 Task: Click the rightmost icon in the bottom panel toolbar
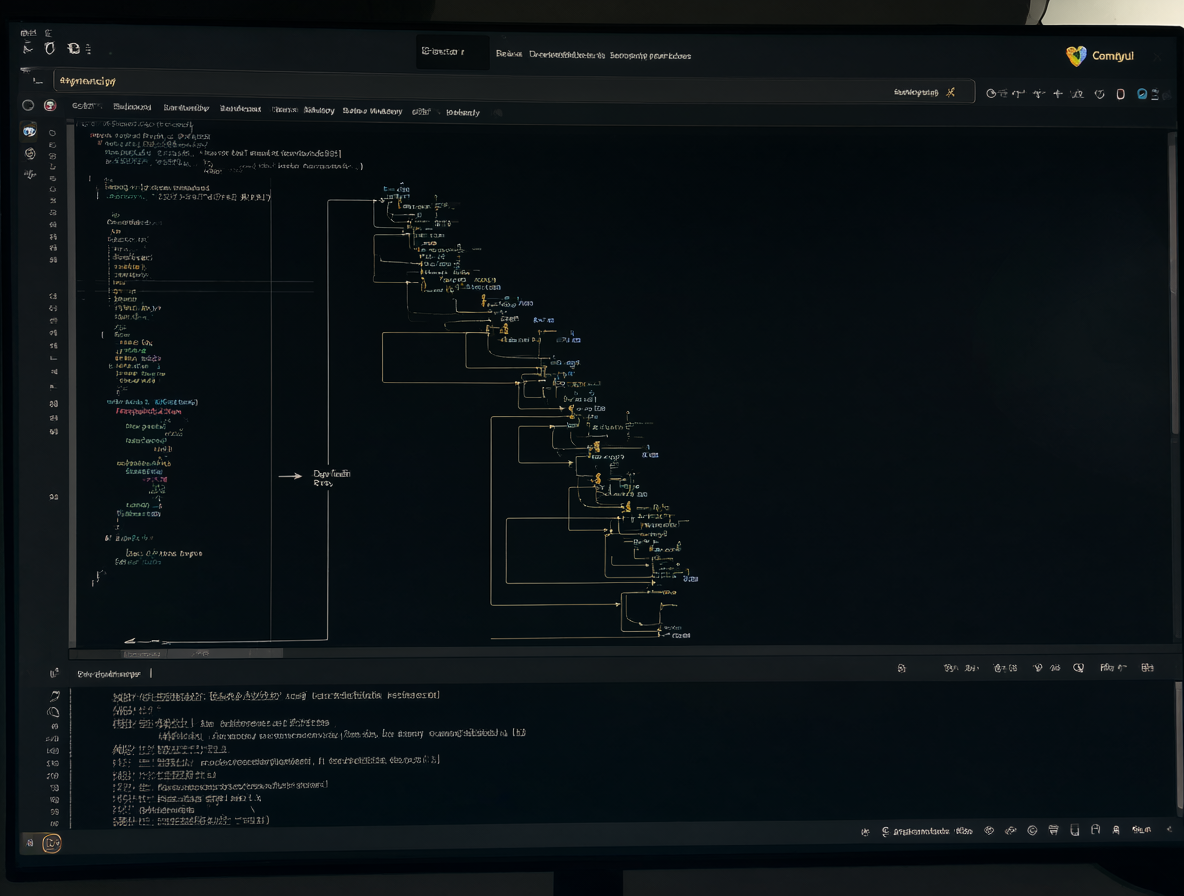1147,667
